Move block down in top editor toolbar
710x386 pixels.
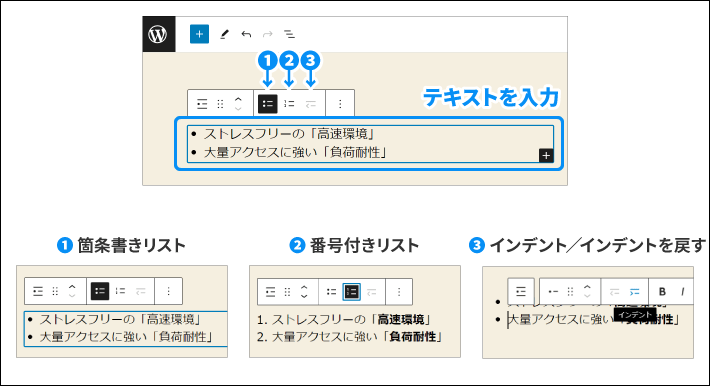[238, 109]
